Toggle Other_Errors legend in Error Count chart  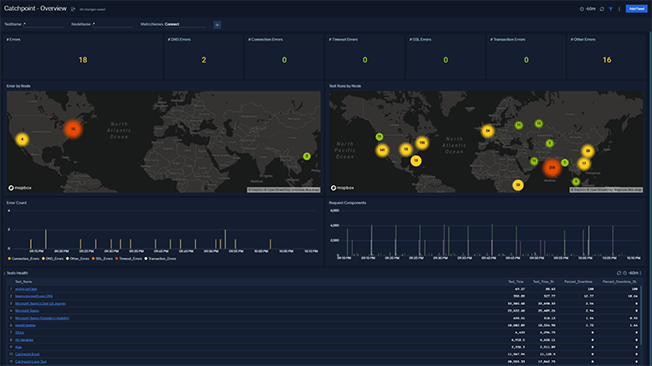(x=78, y=259)
